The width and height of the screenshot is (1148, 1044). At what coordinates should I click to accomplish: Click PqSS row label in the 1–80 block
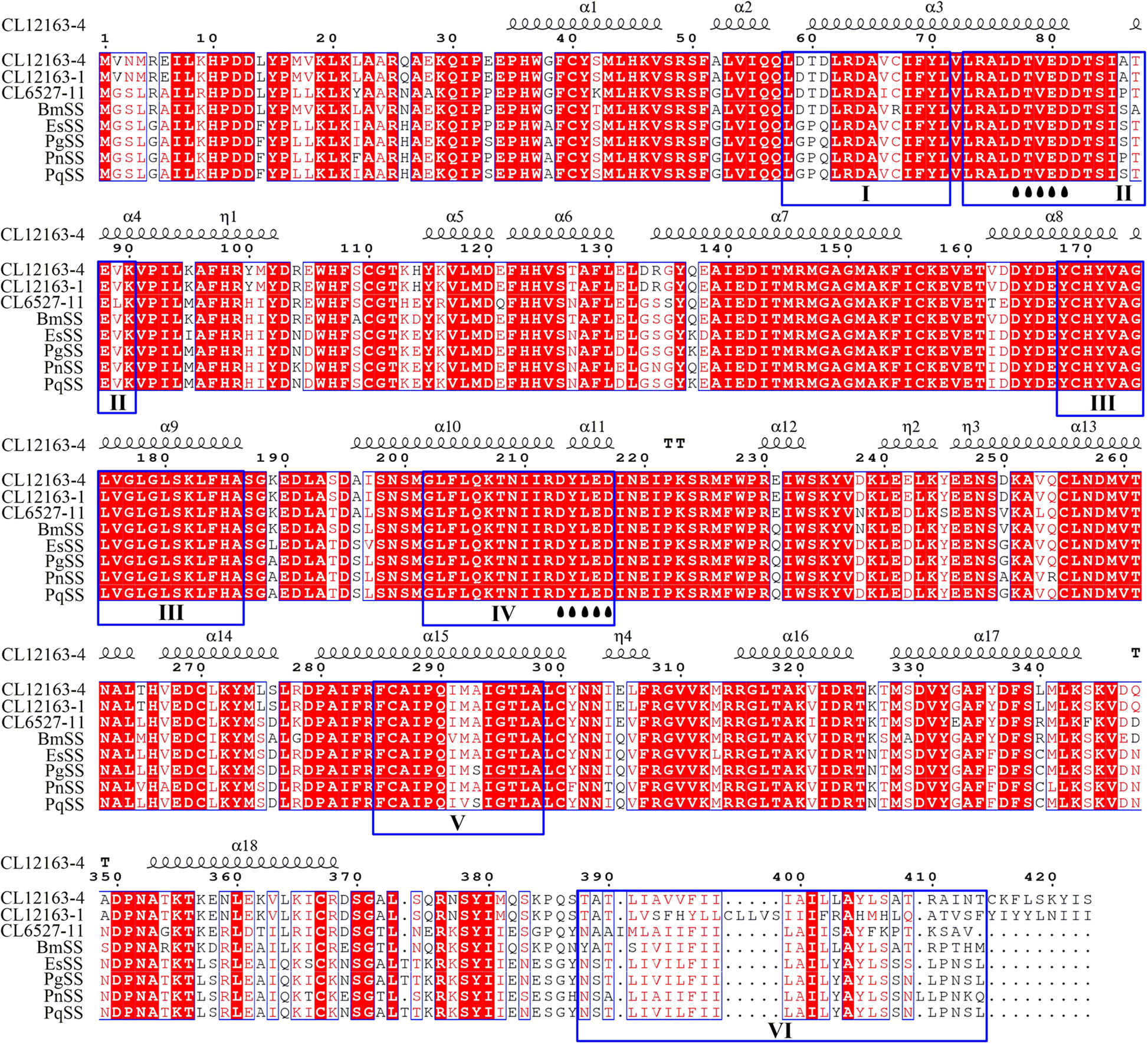click(x=64, y=175)
